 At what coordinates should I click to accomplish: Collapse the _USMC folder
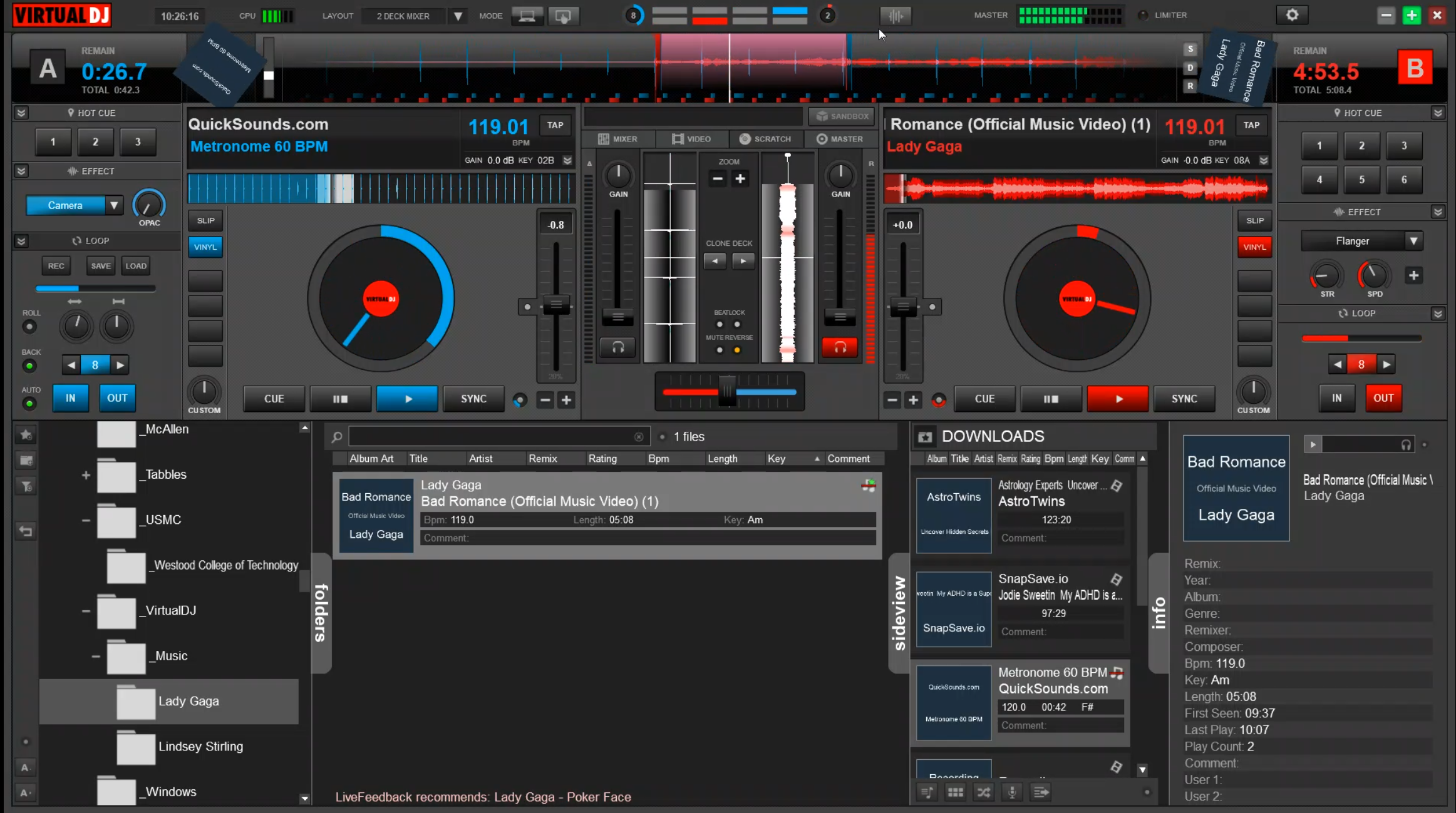(86, 520)
